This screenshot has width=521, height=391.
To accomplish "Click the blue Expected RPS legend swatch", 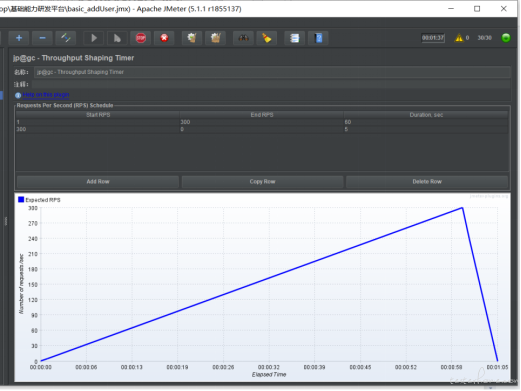I will (21, 200).
